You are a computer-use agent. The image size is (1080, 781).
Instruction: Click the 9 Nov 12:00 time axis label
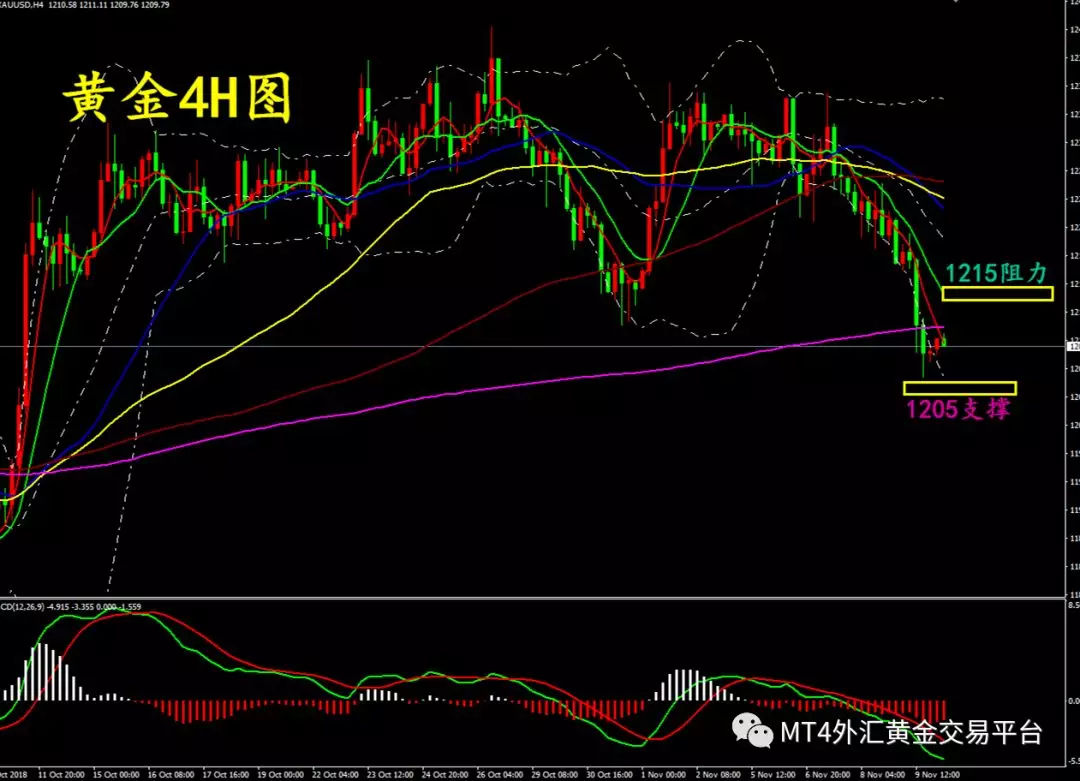(937, 774)
